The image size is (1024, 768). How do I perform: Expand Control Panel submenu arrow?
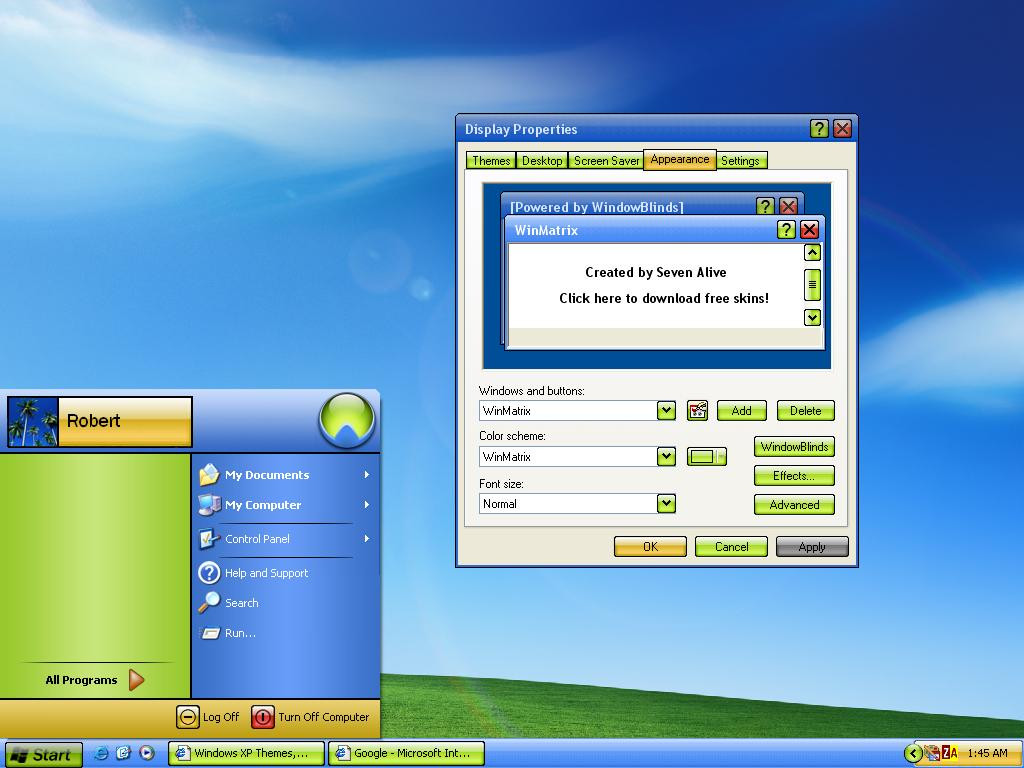(367, 539)
